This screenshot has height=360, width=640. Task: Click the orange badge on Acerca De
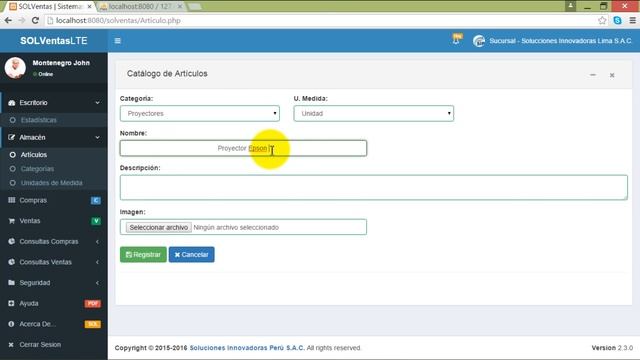[93, 324]
